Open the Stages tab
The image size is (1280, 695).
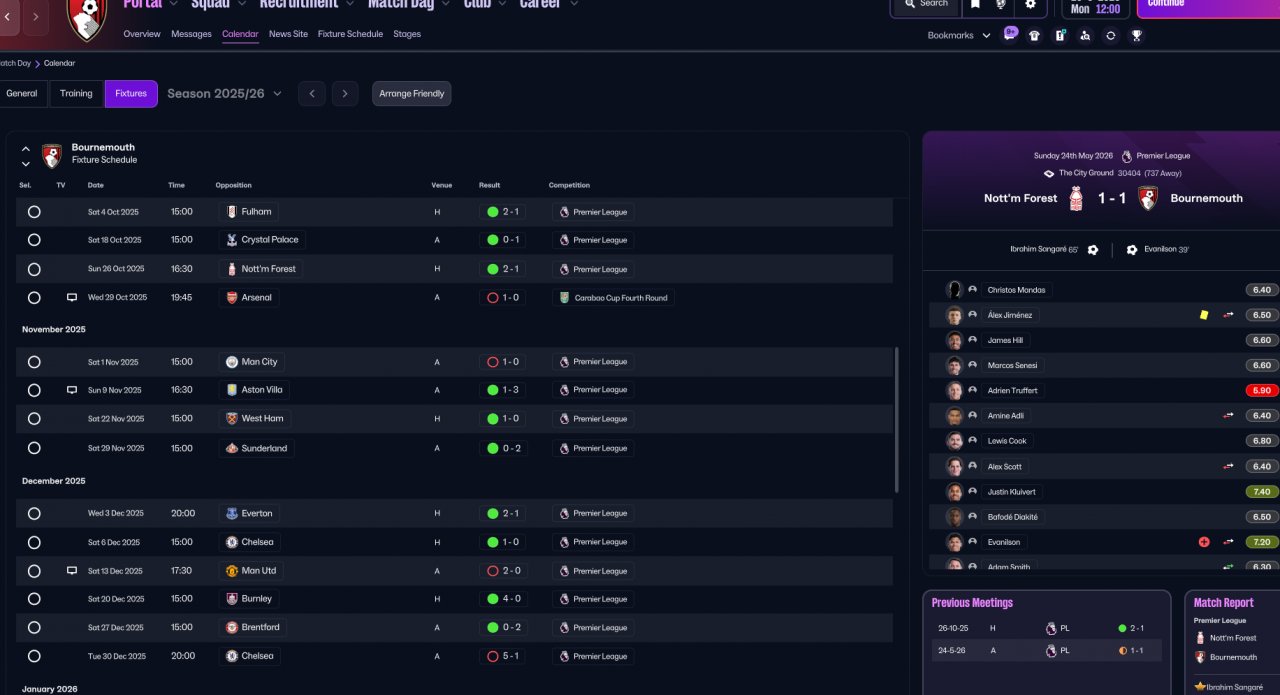pyautogui.click(x=407, y=34)
